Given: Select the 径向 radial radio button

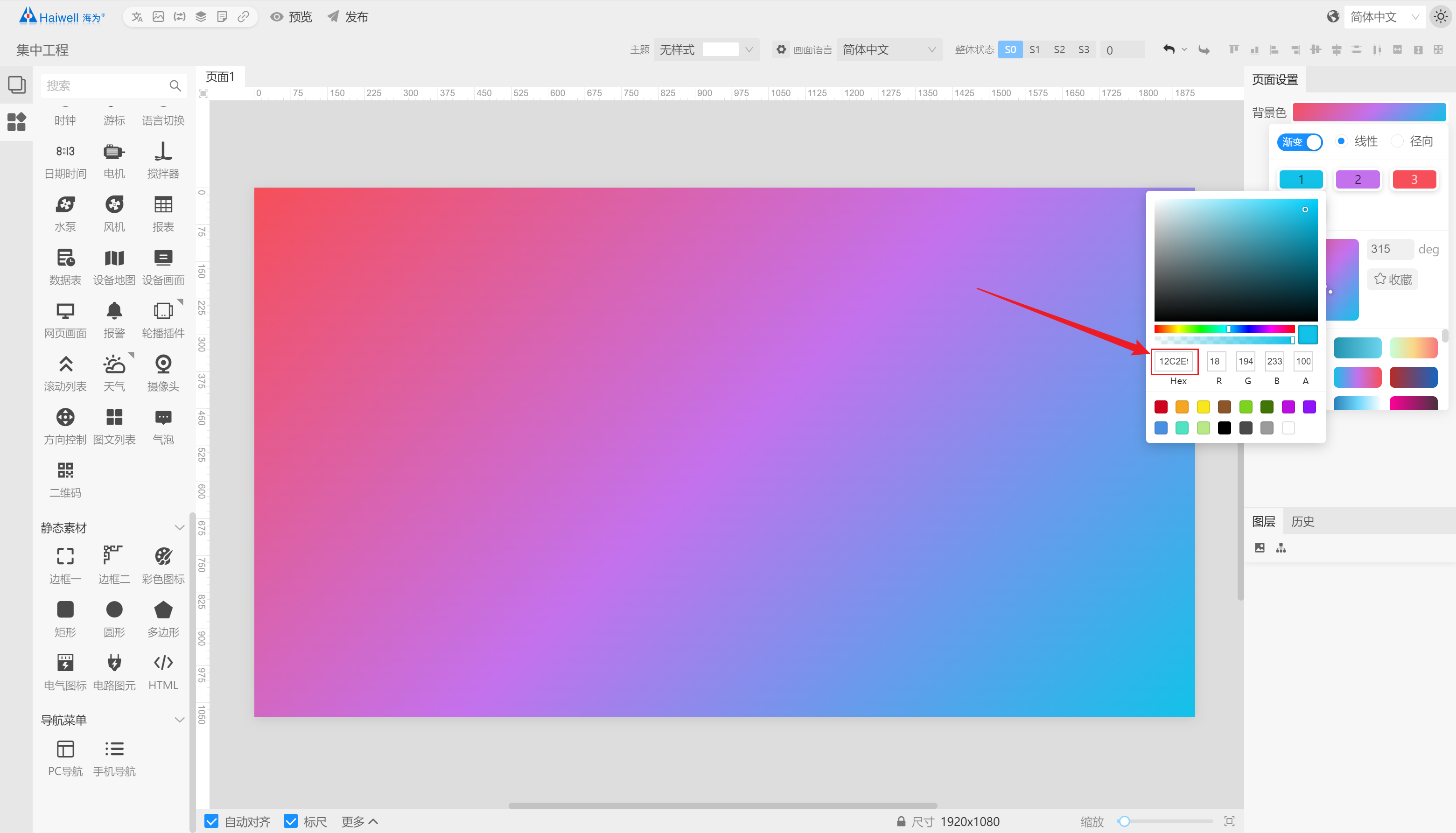Looking at the screenshot, I should (1397, 141).
